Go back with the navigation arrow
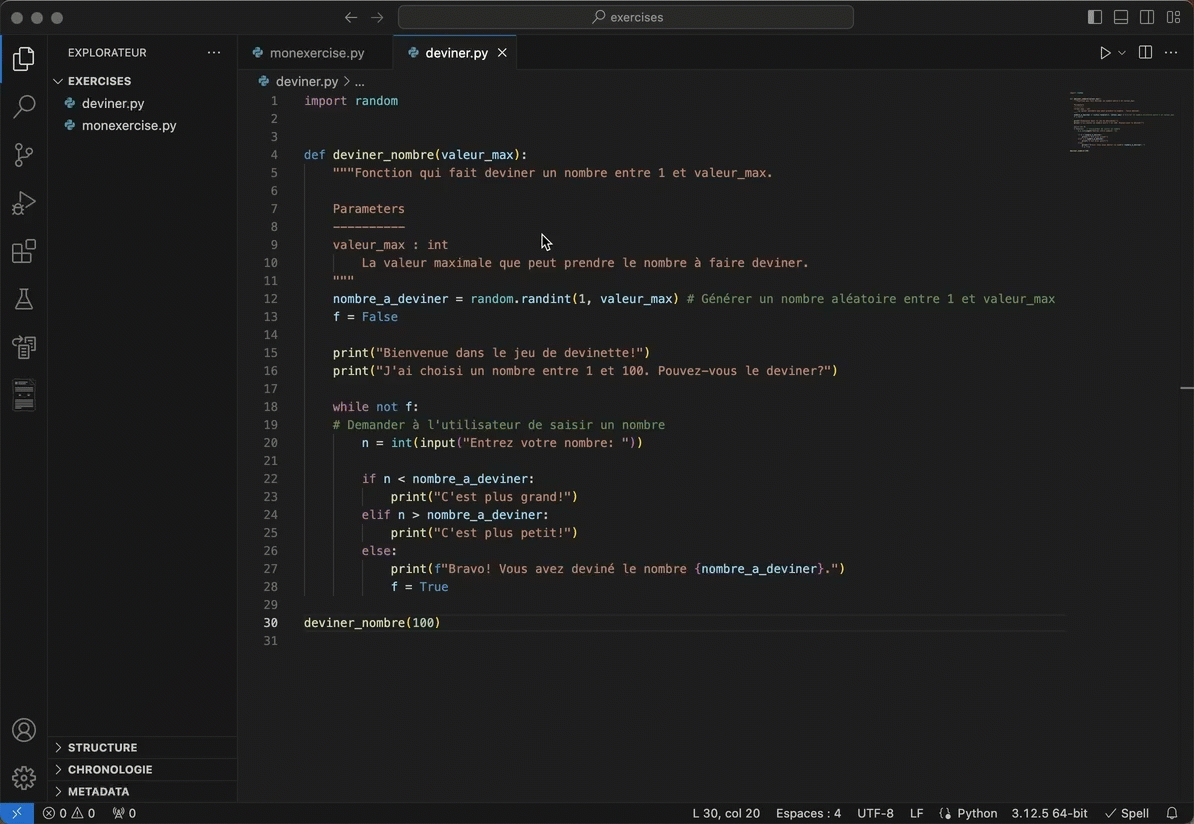 (351, 18)
